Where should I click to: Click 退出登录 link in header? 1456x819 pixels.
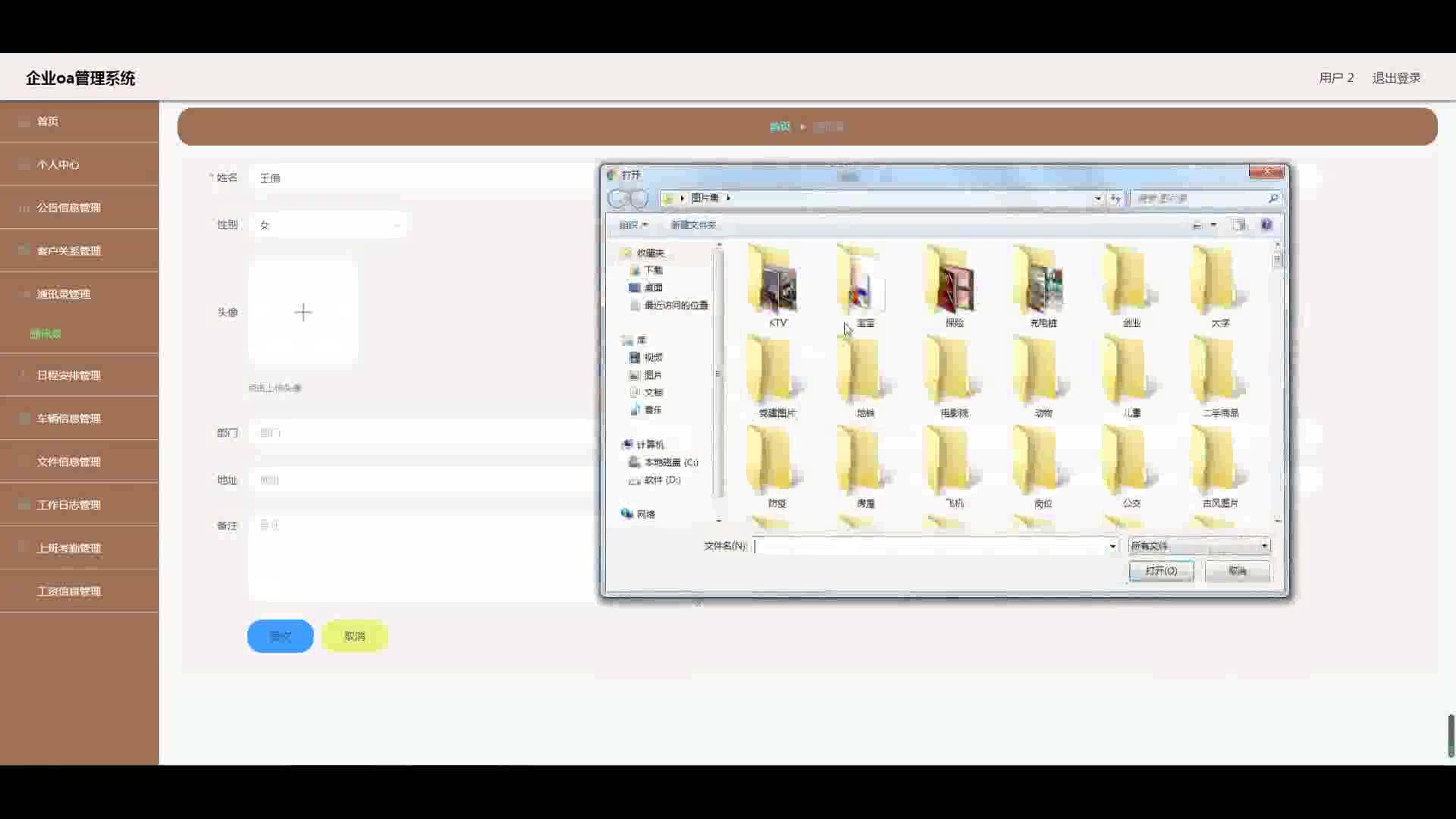tap(1396, 77)
